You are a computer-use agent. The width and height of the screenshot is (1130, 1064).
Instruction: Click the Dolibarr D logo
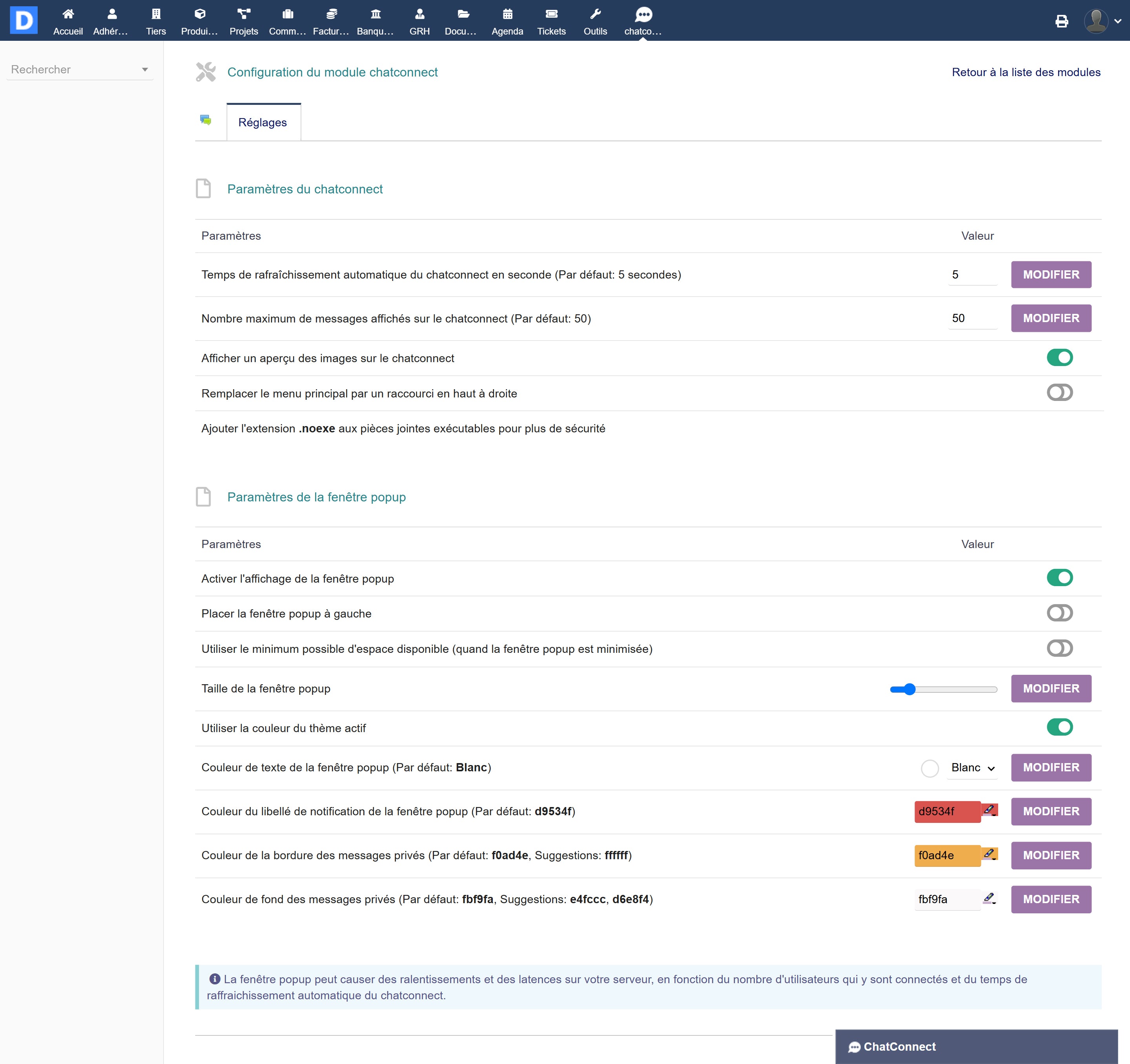tap(24, 20)
